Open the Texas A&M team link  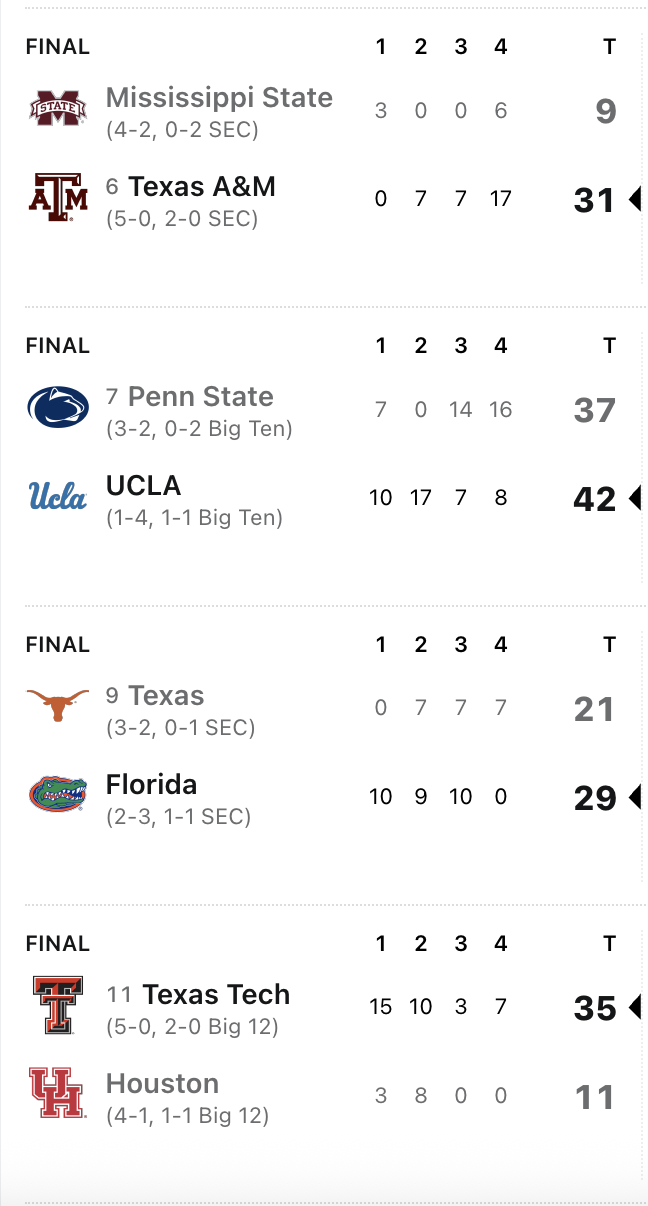202,187
